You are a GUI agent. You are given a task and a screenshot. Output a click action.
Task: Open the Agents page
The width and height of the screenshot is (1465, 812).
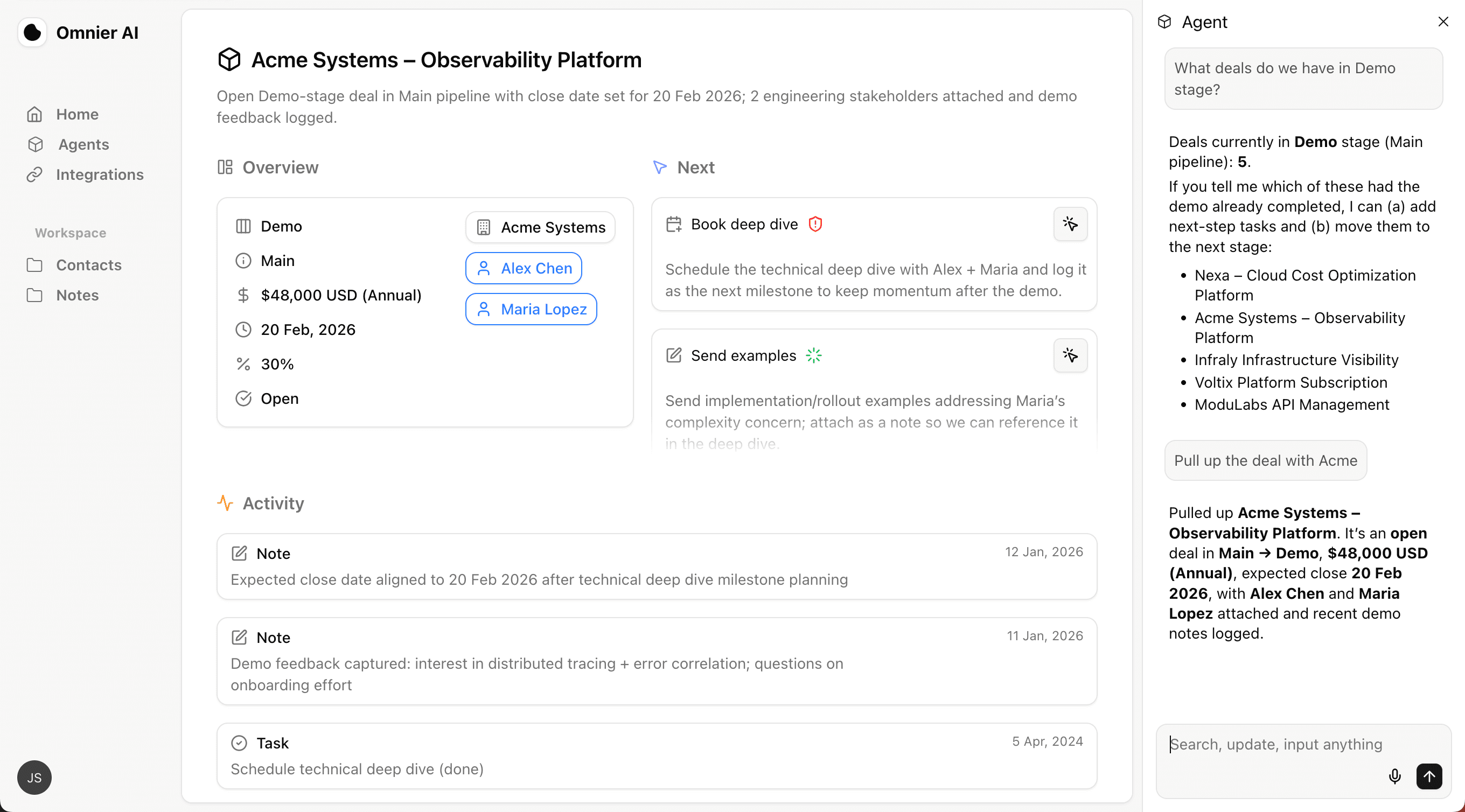pyautogui.click(x=83, y=144)
